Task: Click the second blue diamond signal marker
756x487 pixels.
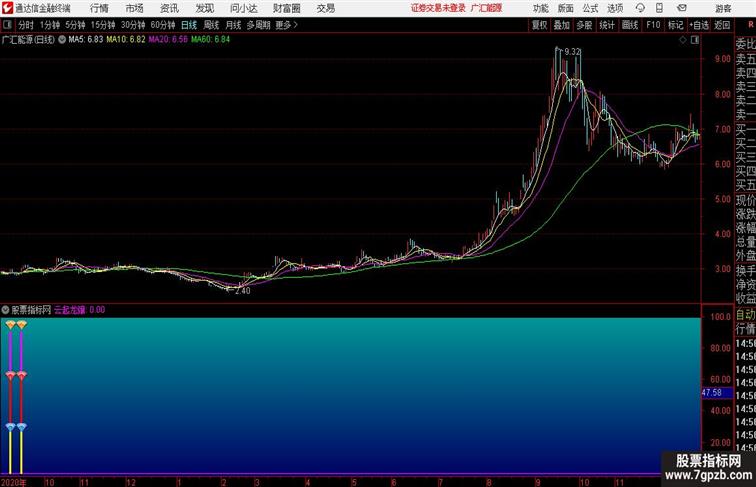Action: tap(21, 427)
